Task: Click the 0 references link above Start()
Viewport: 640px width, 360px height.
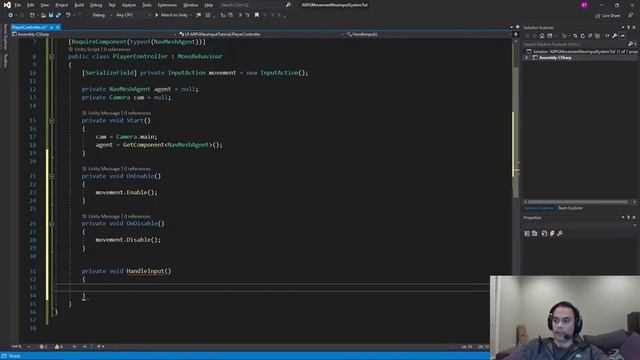Action: (x=137, y=113)
